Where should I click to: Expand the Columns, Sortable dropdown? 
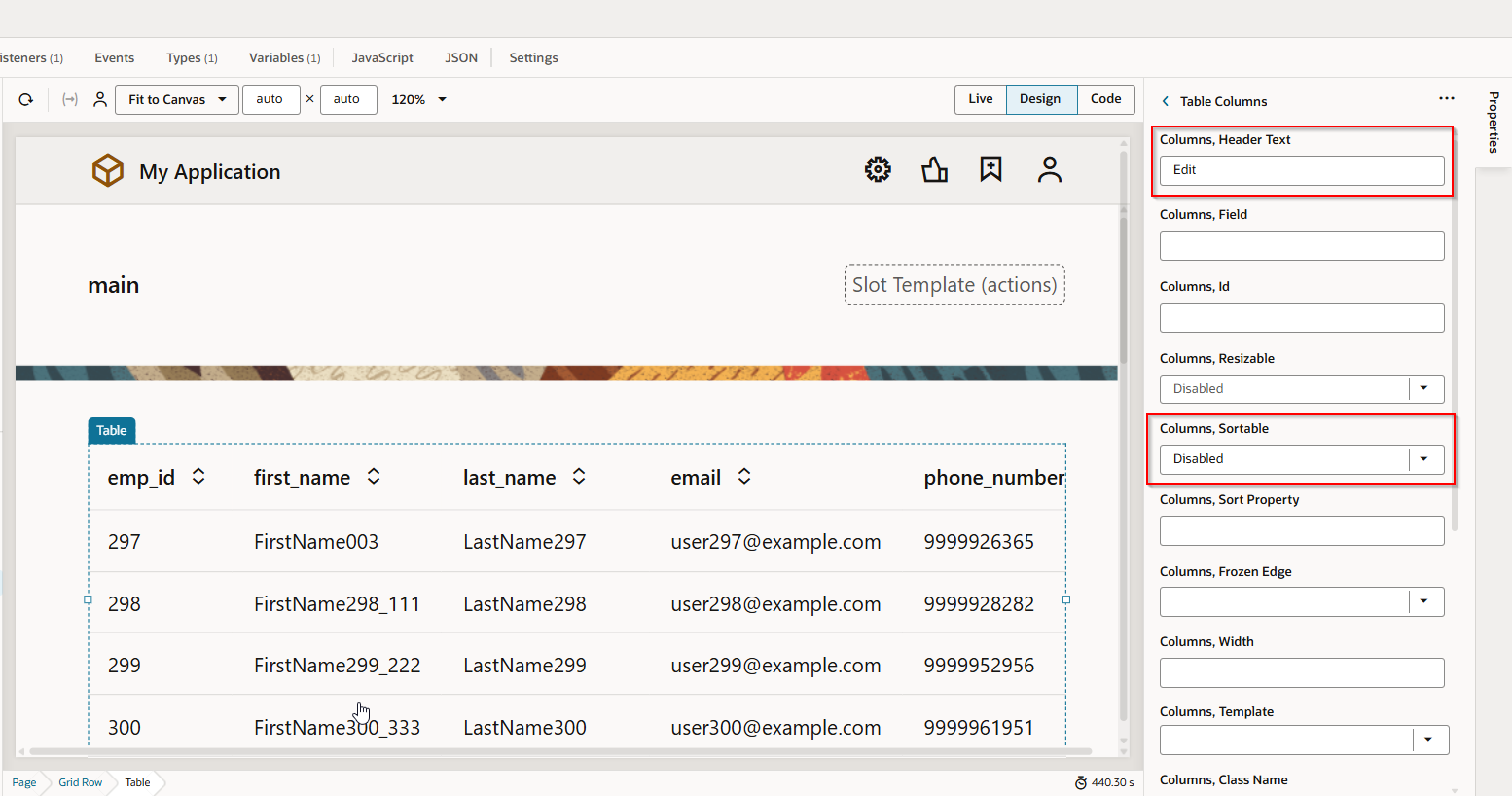pyautogui.click(x=1423, y=459)
